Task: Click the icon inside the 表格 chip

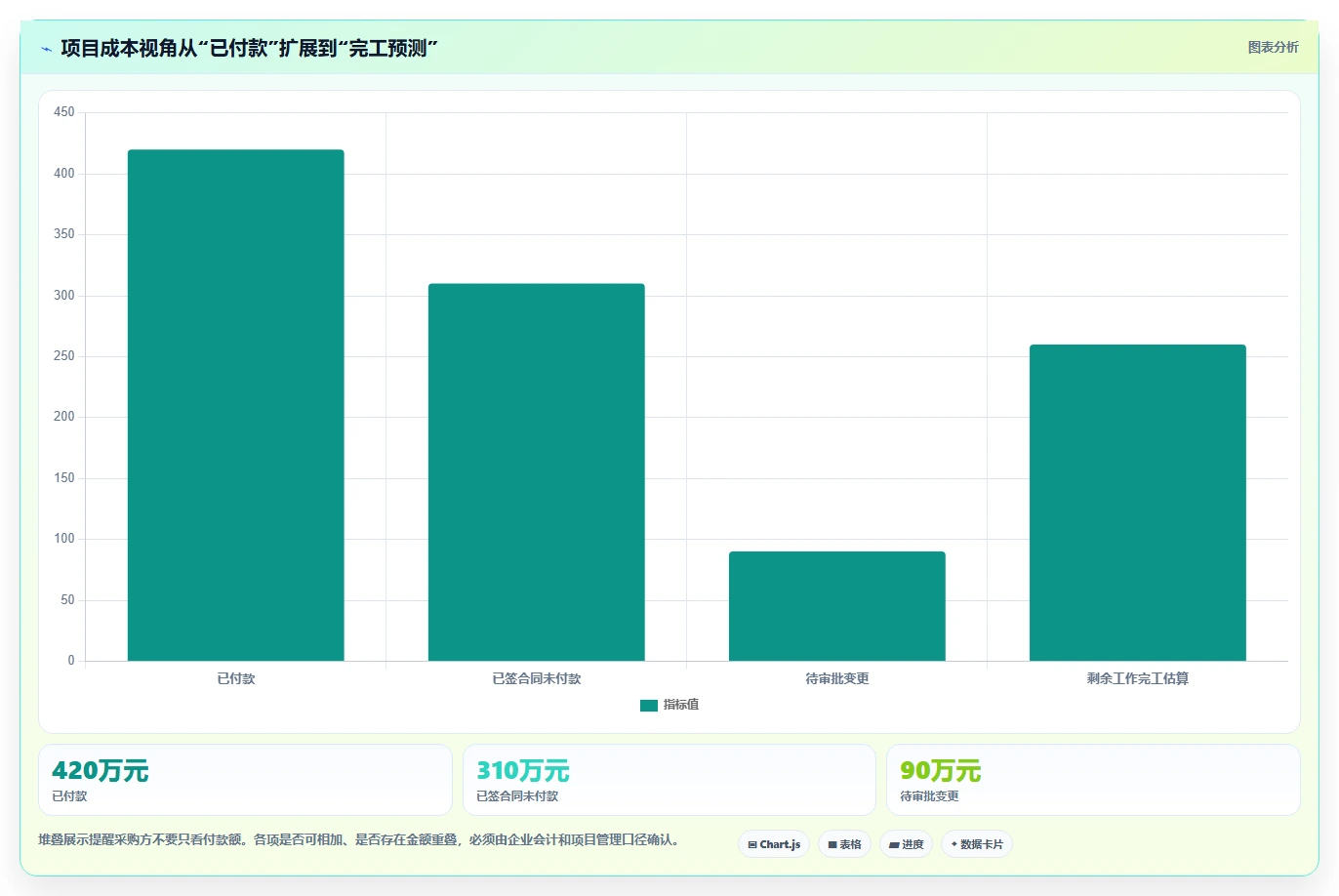Action: pyautogui.click(x=832, y=845)
